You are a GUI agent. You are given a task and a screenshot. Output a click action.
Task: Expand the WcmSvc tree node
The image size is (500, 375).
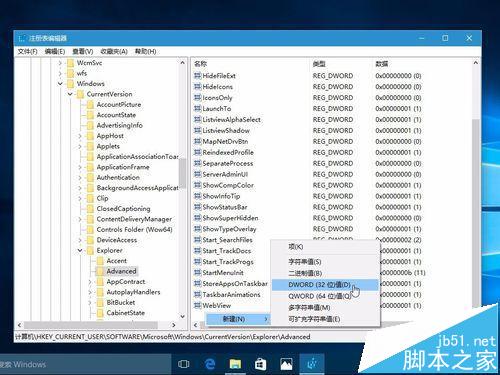(60, 63)
